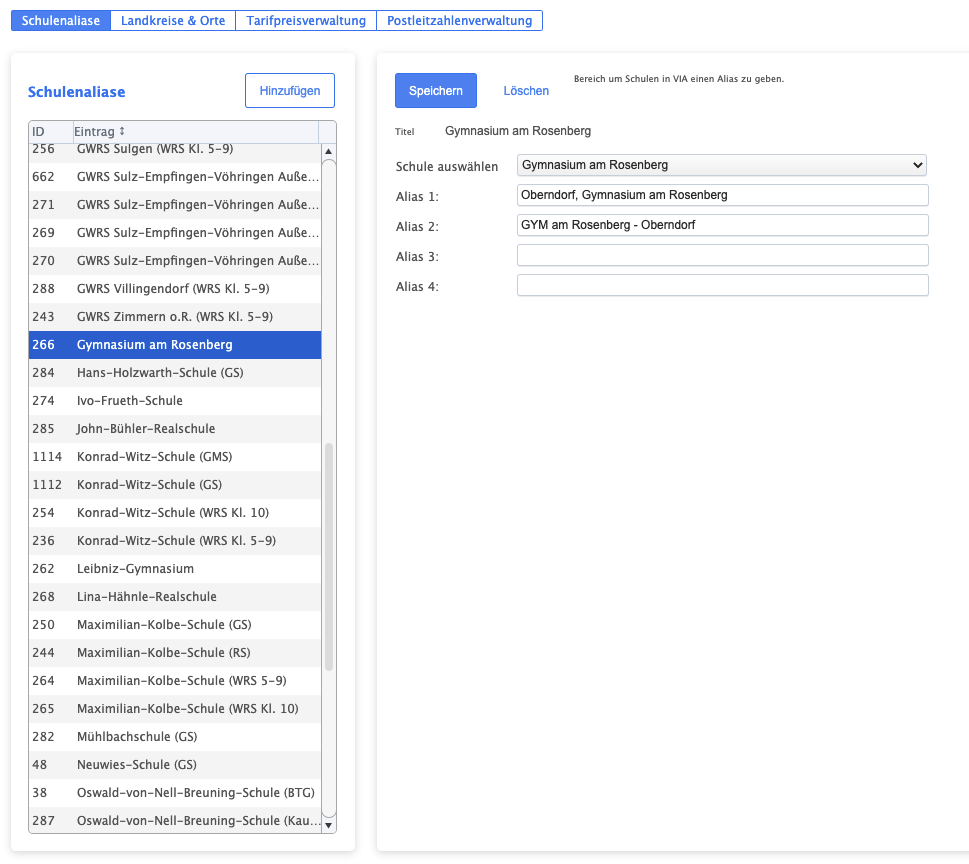The image size is (969, 864).
Task: Click the empty Alias 4 field
Action: click(721, 286)
